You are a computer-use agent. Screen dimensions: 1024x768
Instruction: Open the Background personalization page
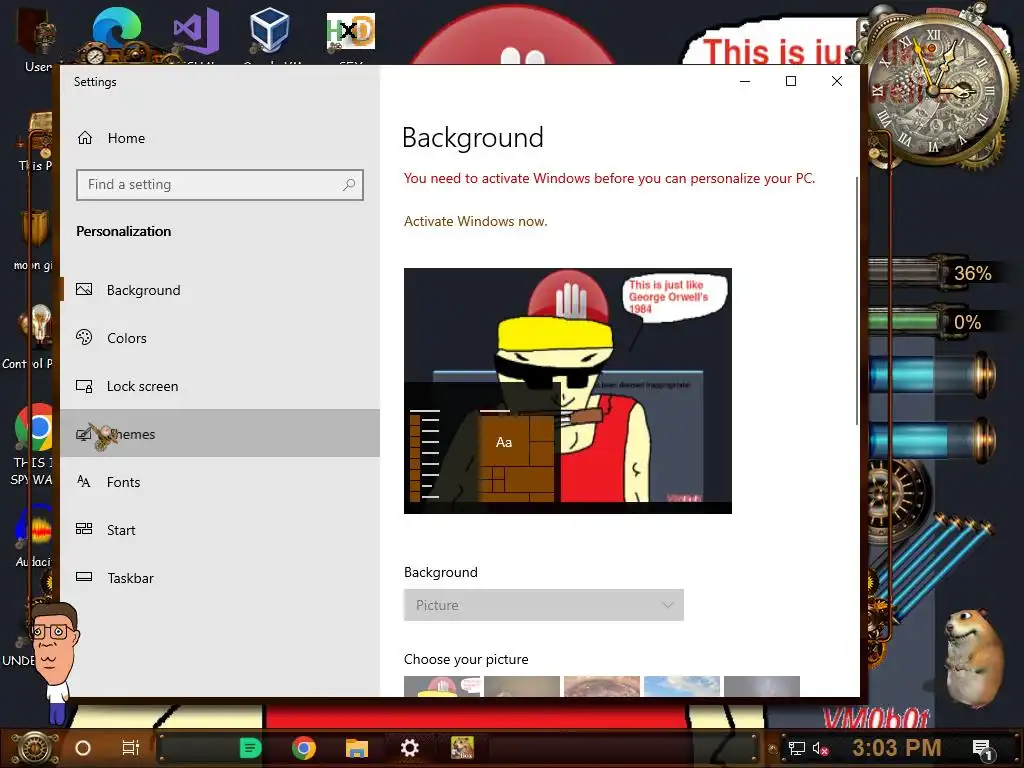220,290
